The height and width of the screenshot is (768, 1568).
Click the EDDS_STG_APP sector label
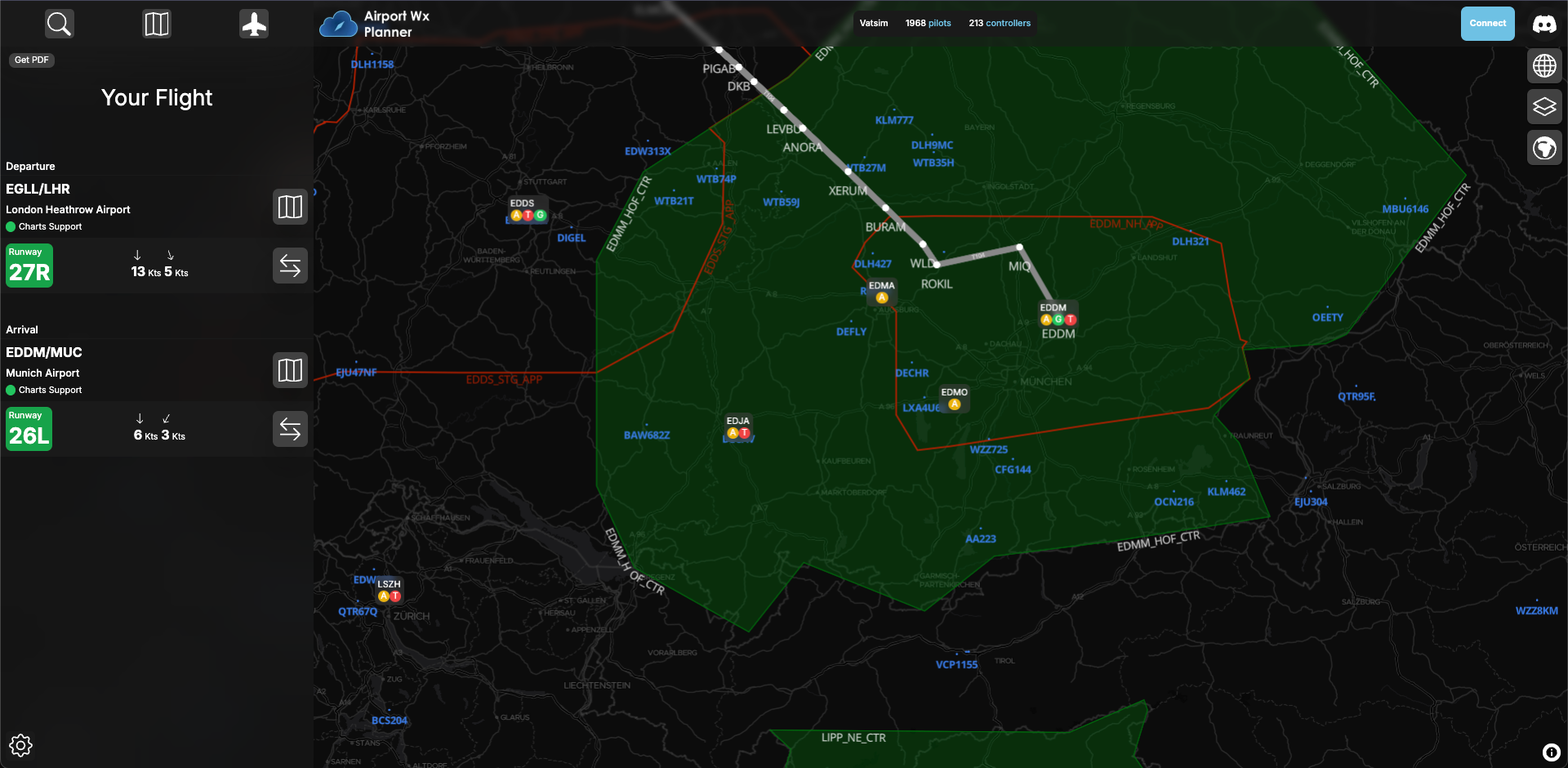(504, 379)
